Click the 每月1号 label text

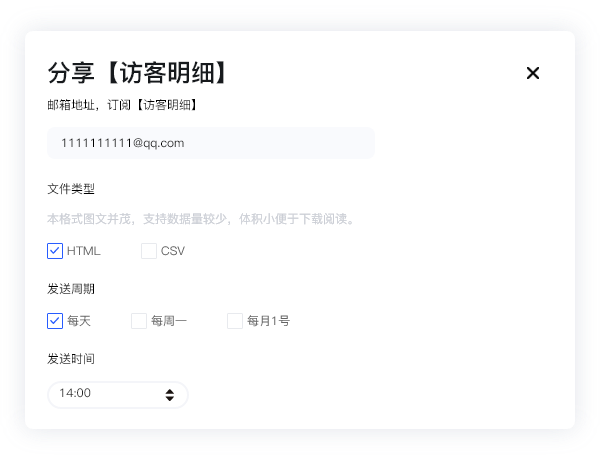click(268, 321)
